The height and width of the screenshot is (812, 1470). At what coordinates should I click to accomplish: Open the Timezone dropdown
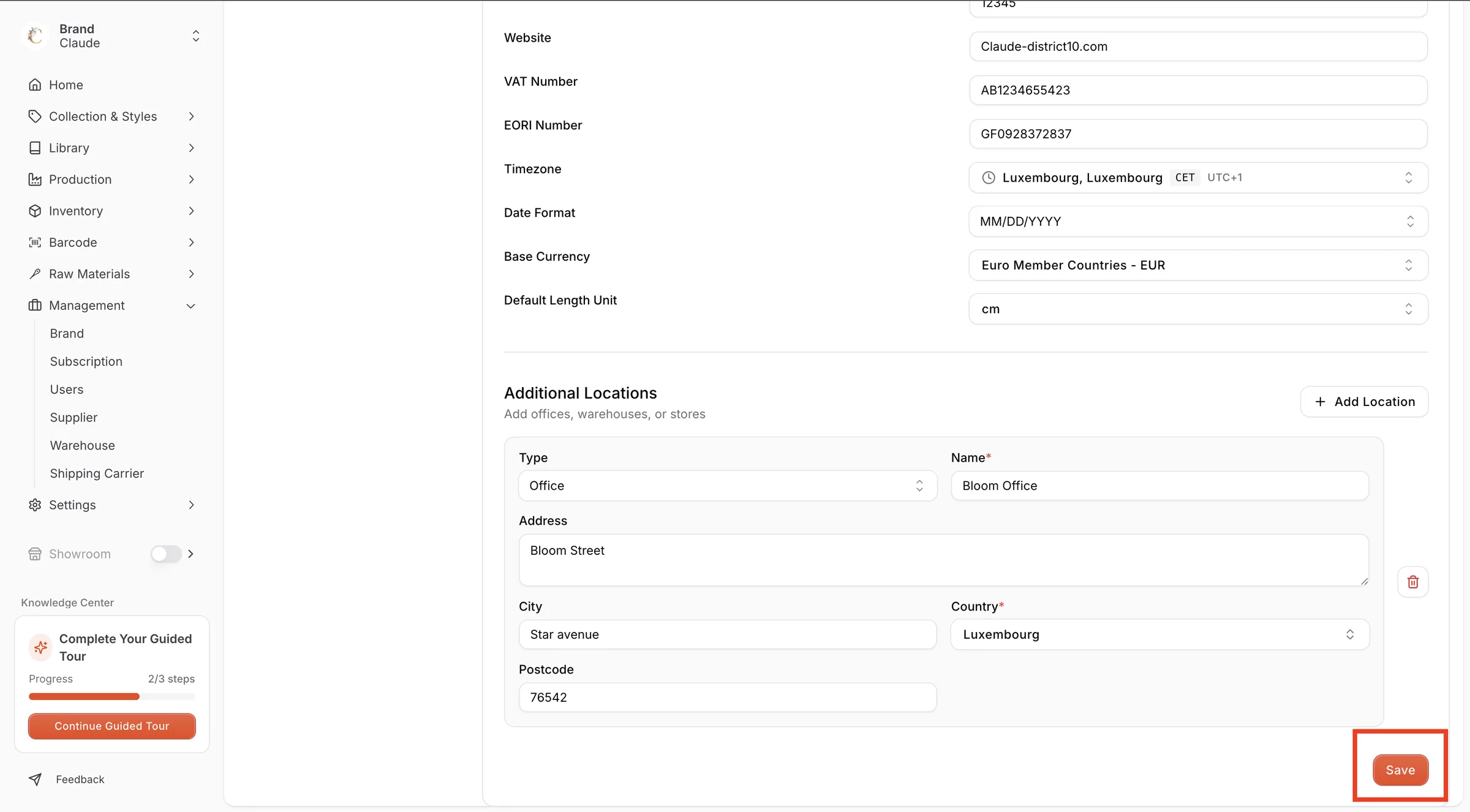point(1199,178)
